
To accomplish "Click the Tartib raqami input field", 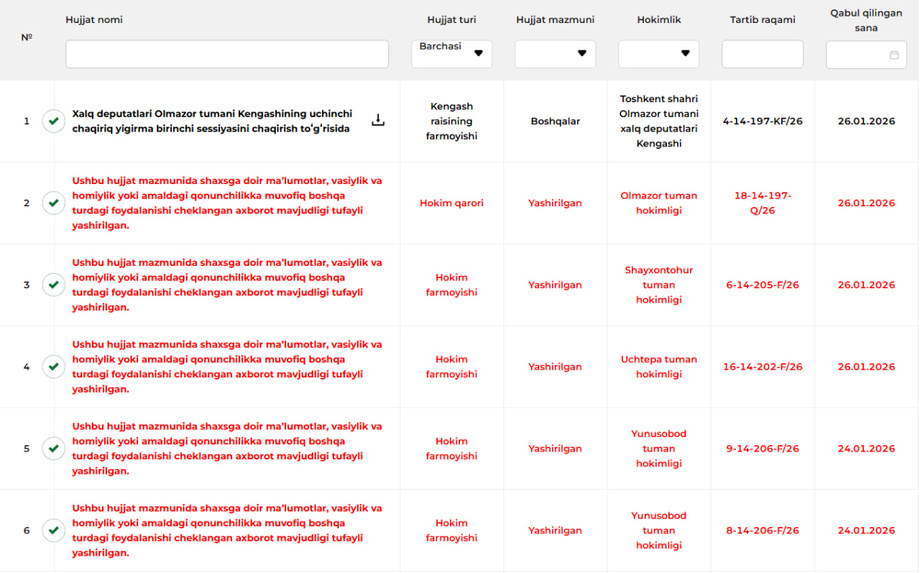I will coord(762,54).
